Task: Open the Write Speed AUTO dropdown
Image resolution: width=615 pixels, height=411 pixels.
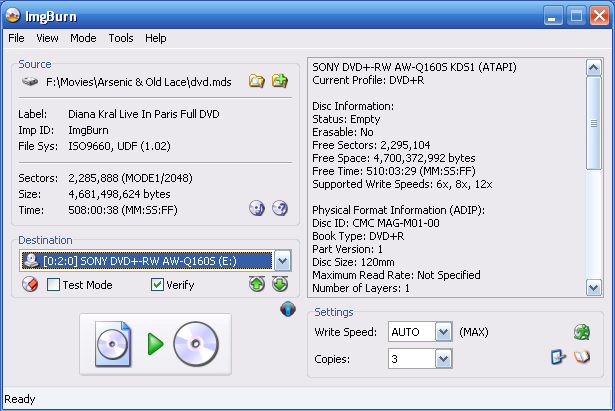Action: [x=444, y=332]
